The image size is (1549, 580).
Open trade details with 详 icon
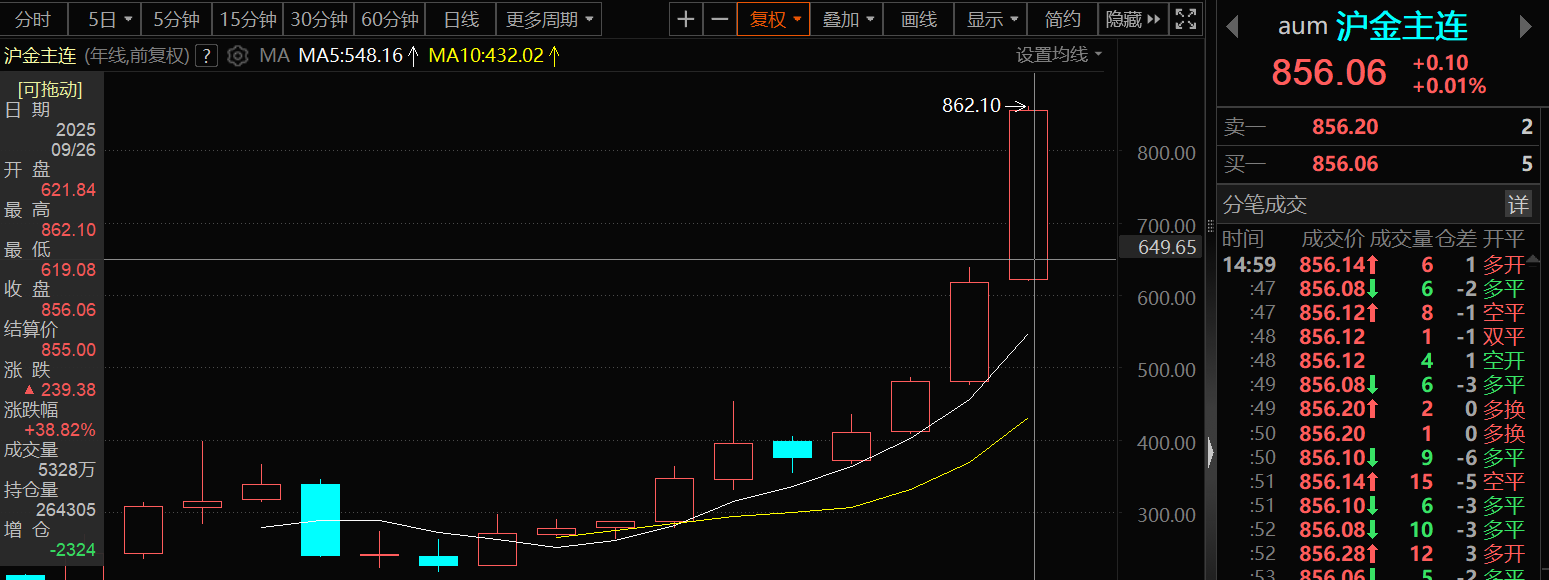[1518, 205]
